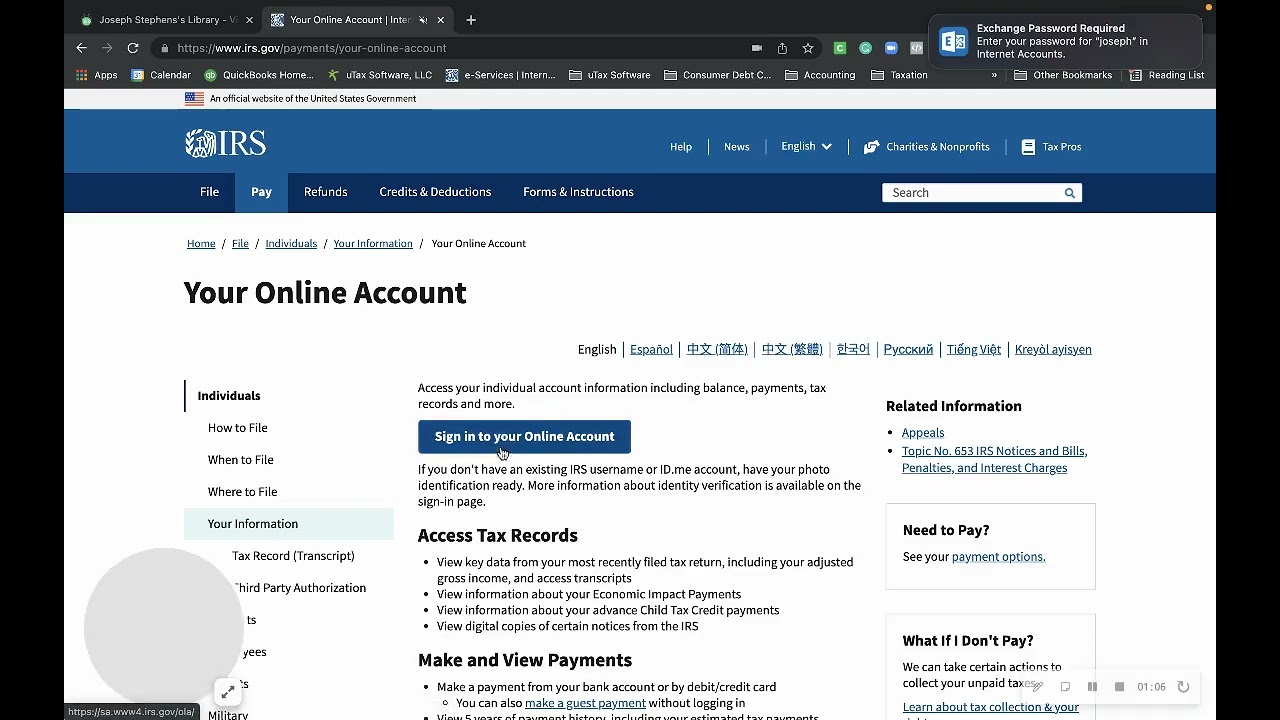Unmute the Your Online Account tab audio icon

423,20
